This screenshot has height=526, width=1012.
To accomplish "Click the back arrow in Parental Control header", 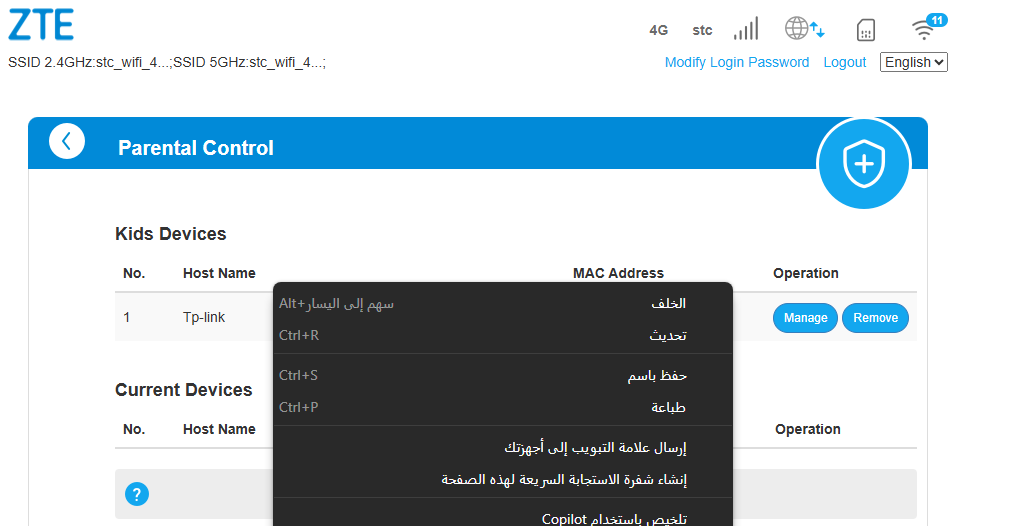I will [x=67, y=142].
